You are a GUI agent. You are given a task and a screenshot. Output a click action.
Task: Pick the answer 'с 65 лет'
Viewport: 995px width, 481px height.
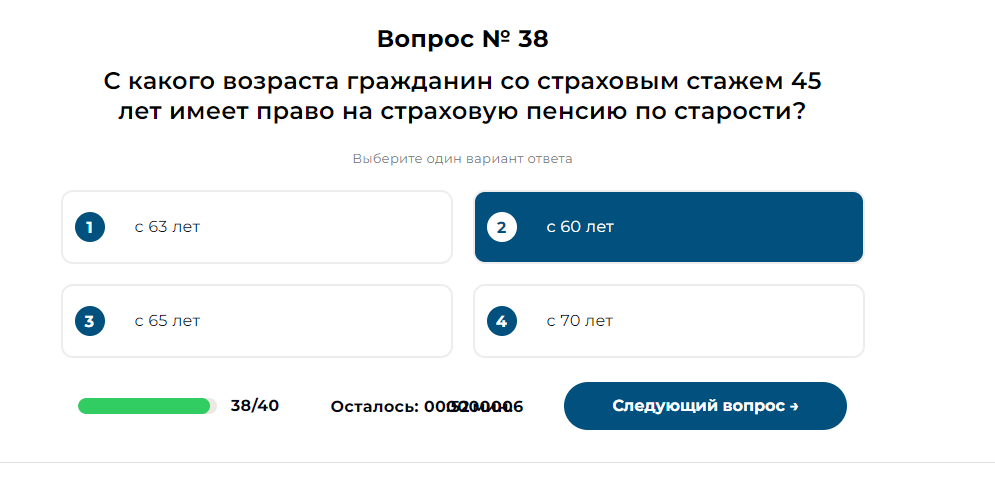[x=167, y=321]
